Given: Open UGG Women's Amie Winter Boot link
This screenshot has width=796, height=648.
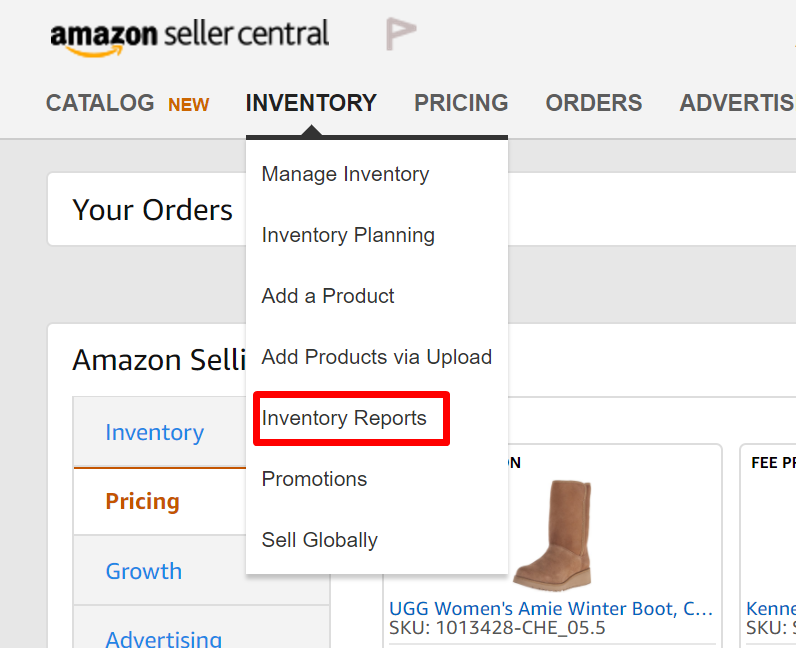Looking at the screenshot, I should (551, 608).
